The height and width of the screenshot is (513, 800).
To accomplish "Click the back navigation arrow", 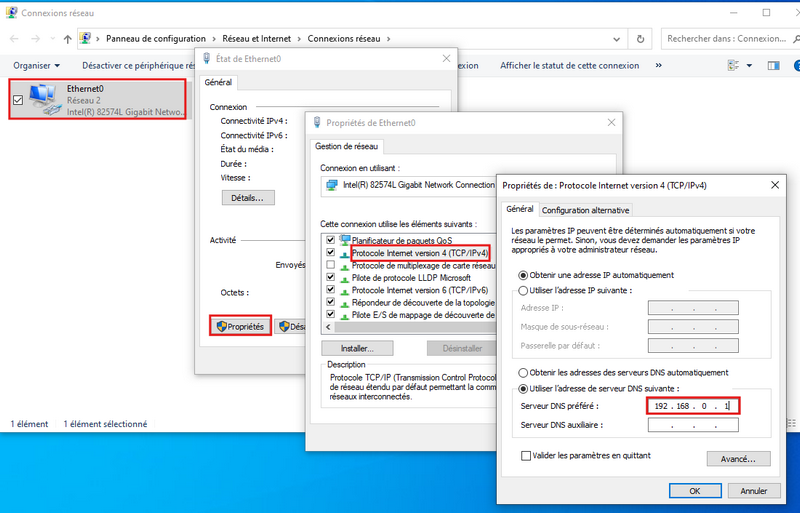I will 11,39.
